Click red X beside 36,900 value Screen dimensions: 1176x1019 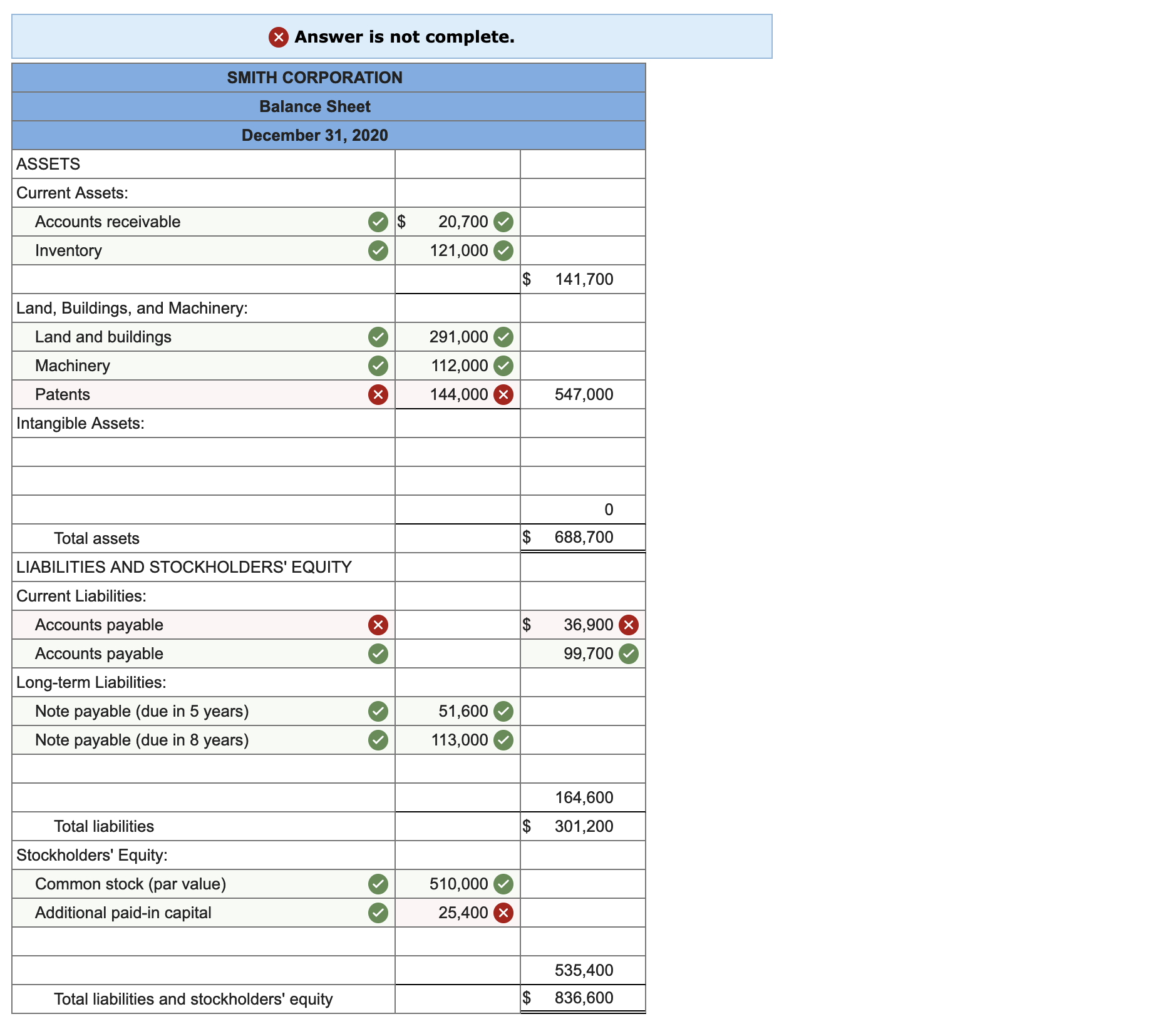[629, 625]
